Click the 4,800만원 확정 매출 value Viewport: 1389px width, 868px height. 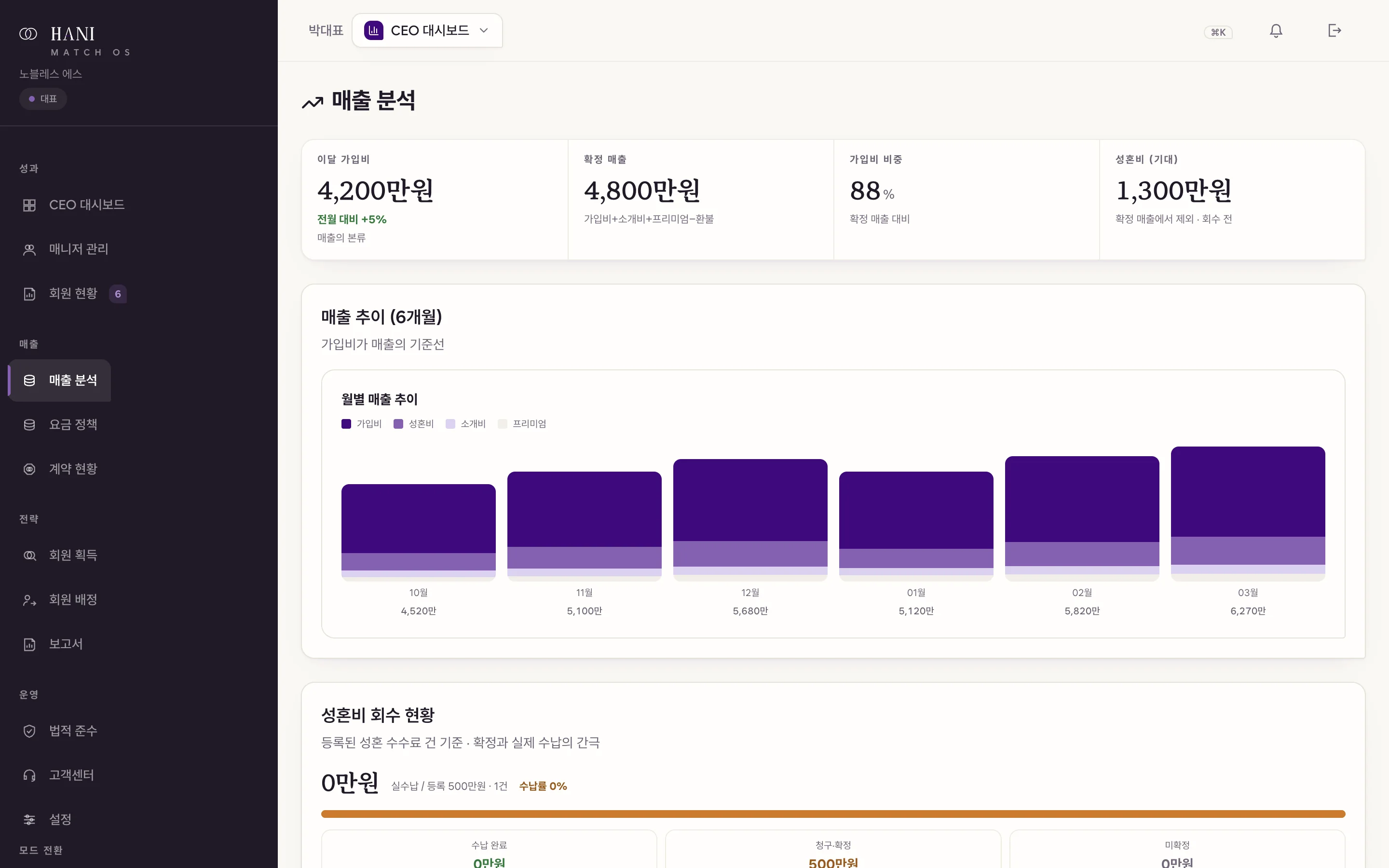642,190
